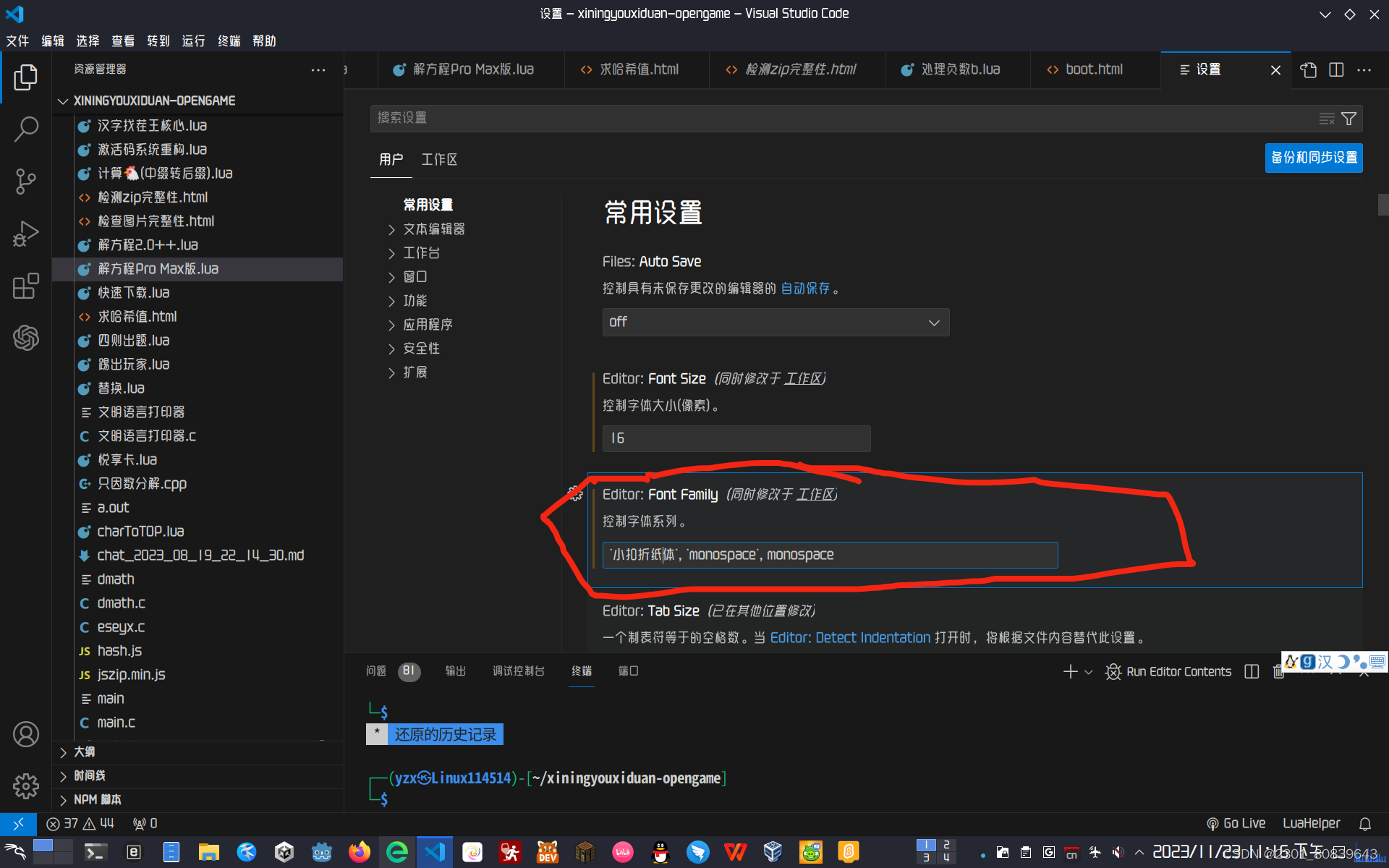The height and width of the screenshot is (868, 1389).
Task: Open the 终端 menu in menu bar
Action: pyautogui.click(x=229, y=41)
